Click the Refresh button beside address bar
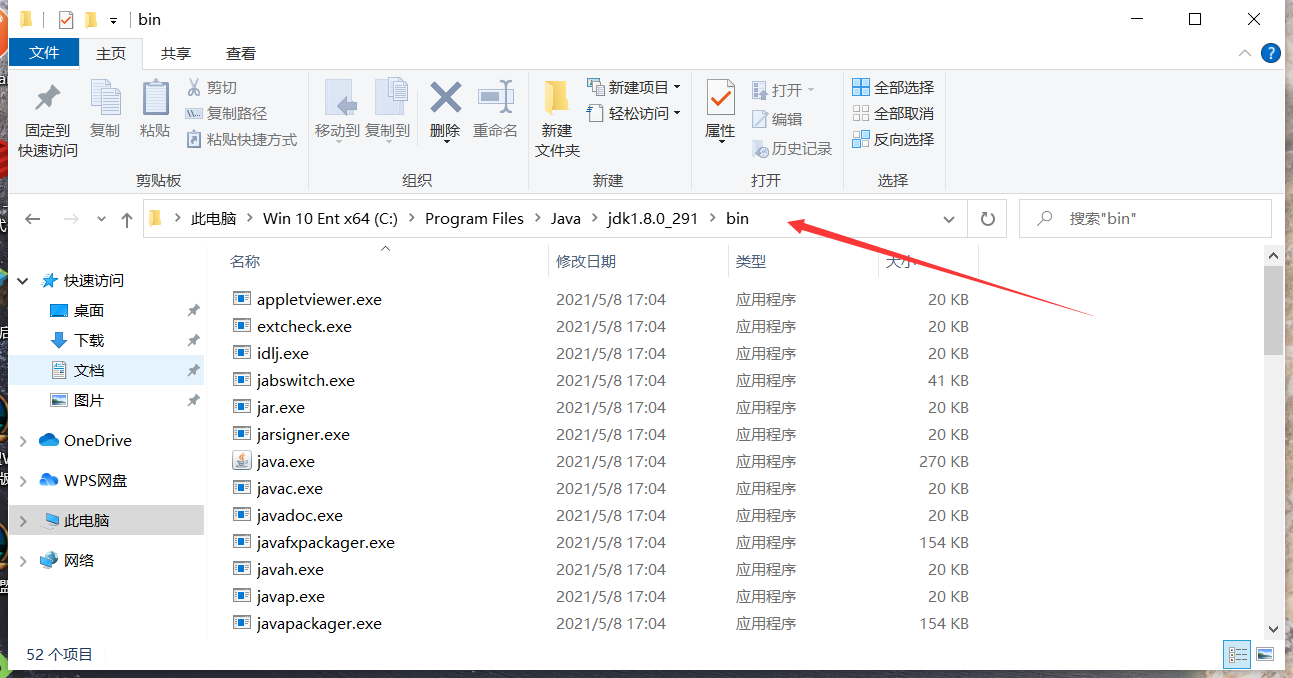Viewport: 1293px width, 678px height. tap(988, 219)
